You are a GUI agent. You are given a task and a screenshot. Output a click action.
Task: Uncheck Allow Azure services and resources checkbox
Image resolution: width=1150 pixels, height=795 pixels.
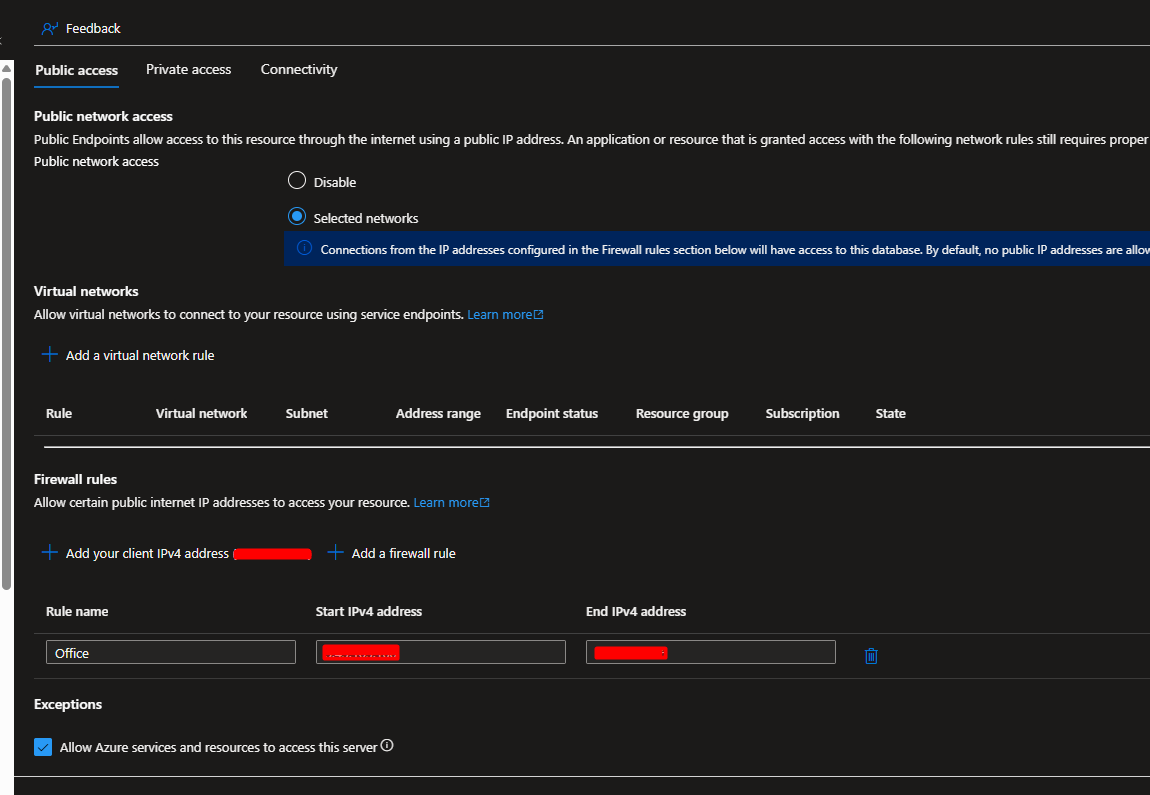[x=43, y=747]
